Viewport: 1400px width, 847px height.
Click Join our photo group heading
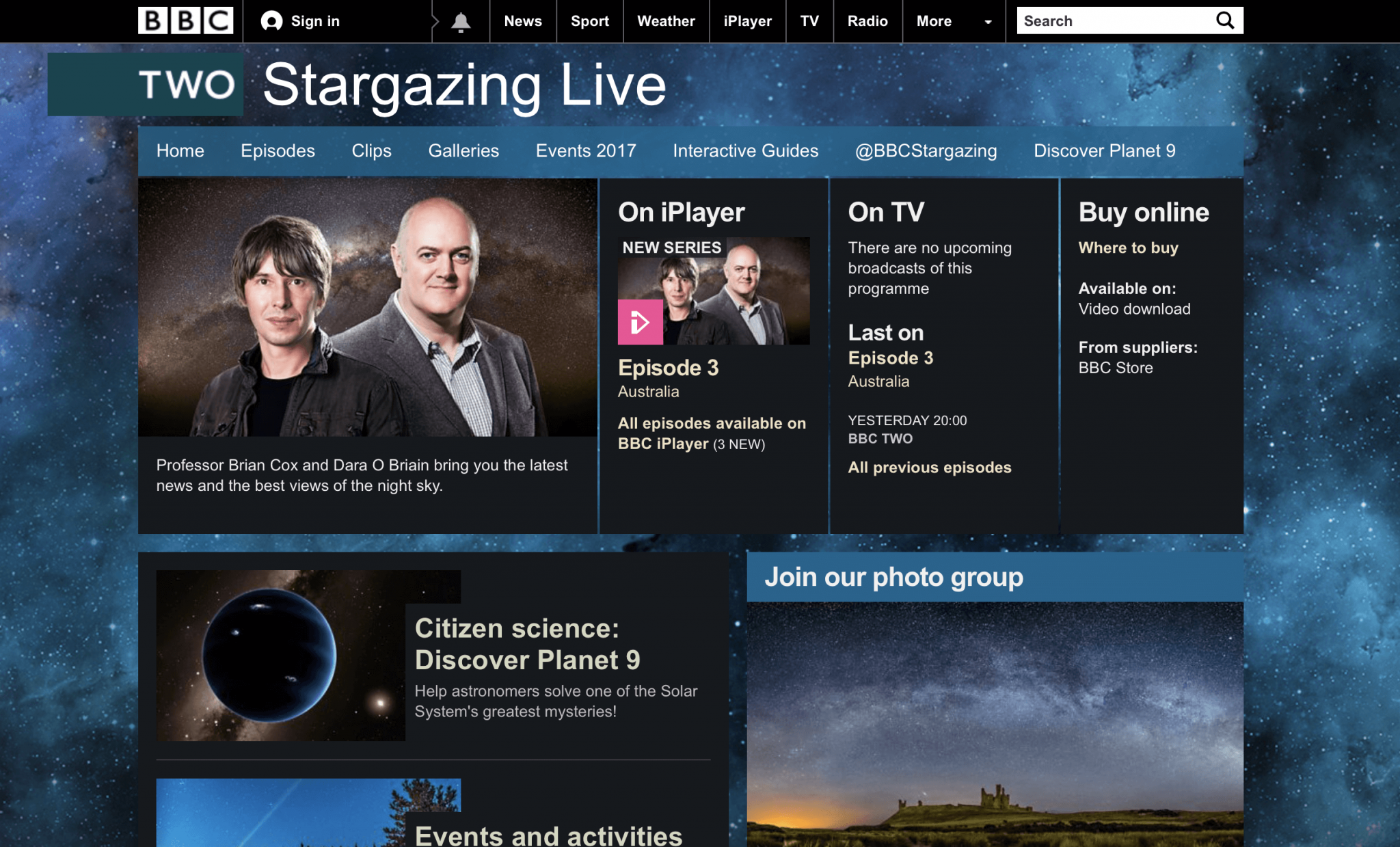(x=893, y=577)
